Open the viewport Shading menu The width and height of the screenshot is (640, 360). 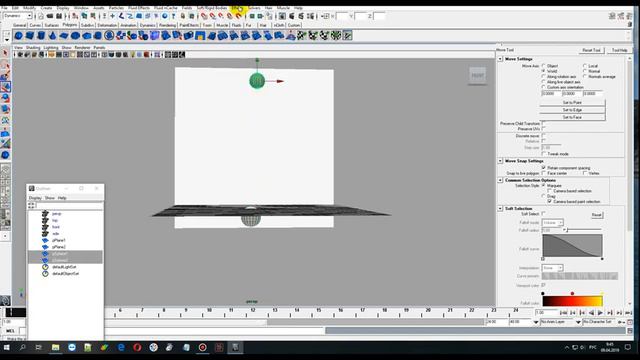pyautogui.click(x=33, y=48)
